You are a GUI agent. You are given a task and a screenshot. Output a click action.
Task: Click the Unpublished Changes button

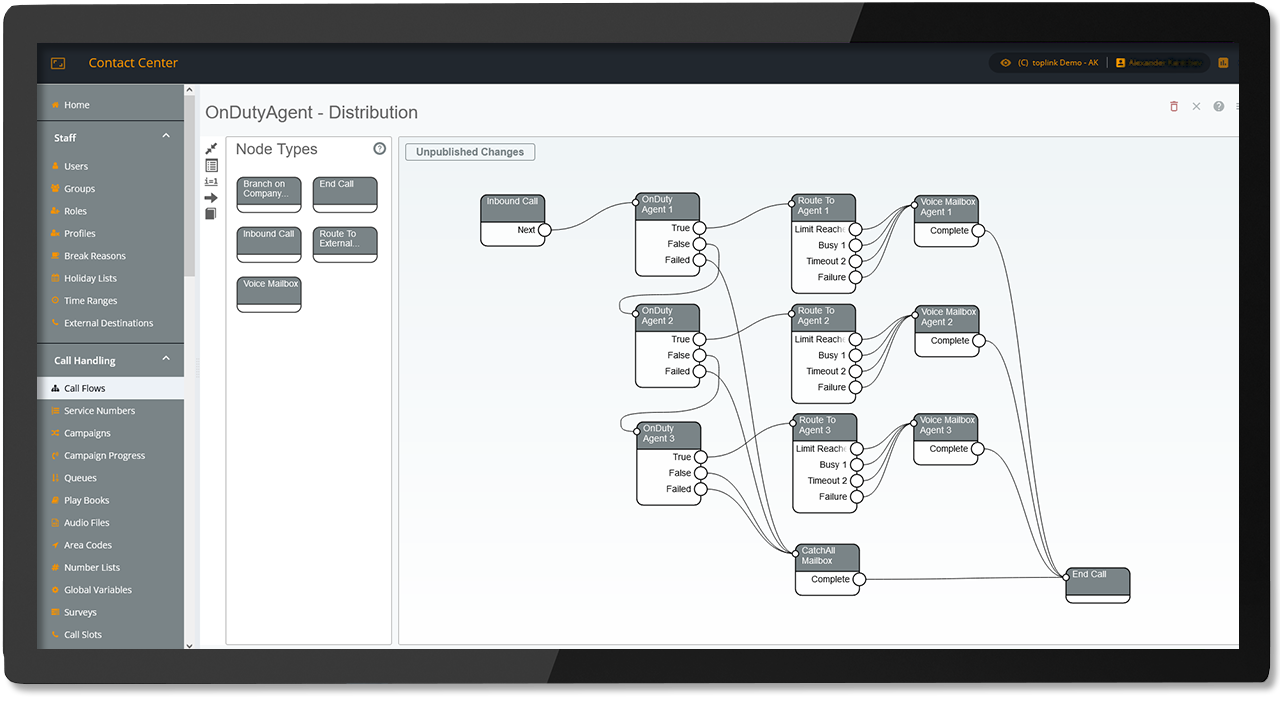(x=470, y=152)
